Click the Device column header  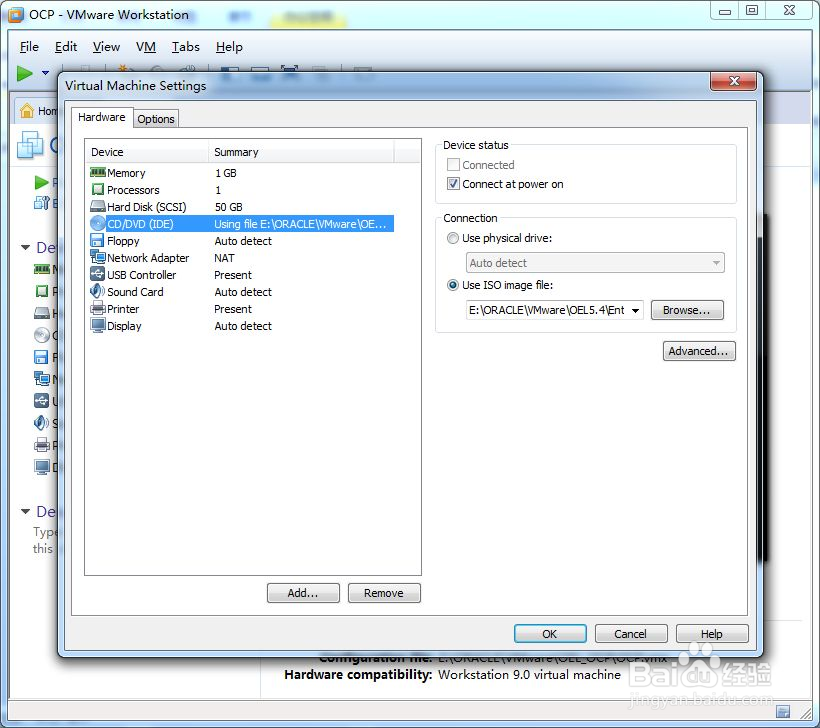(146, 152)
